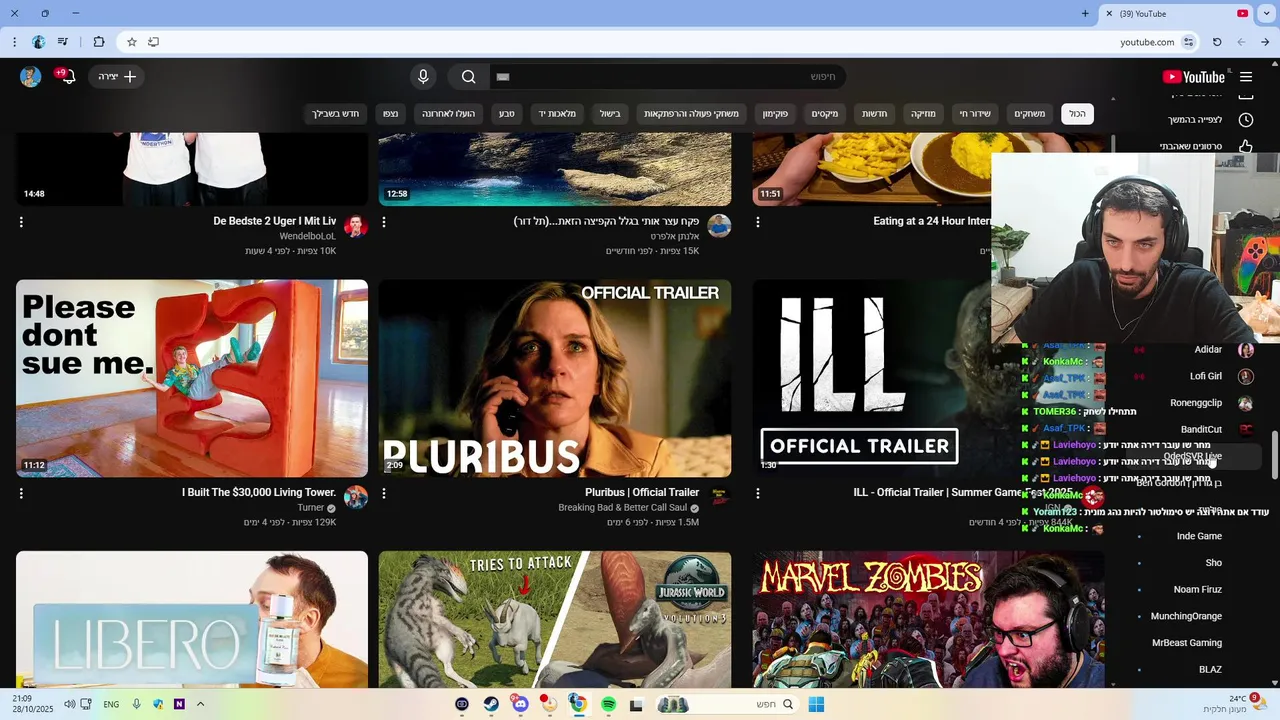Image resolution: width=1280 pixels, height=720 pixels.
Task: Open a new browser tab
Action: click(x=1085, y=14)
